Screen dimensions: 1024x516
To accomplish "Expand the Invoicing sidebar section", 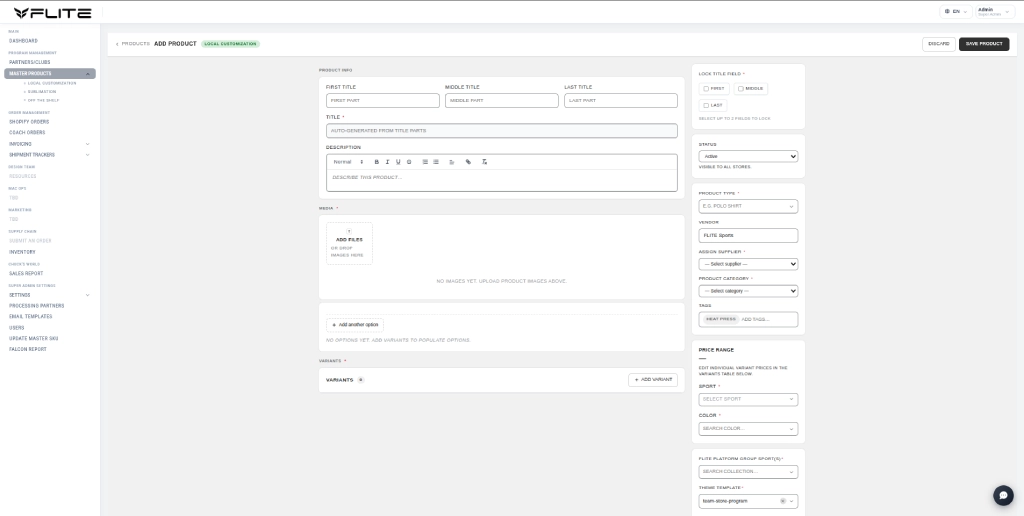I will click(88, 144).
